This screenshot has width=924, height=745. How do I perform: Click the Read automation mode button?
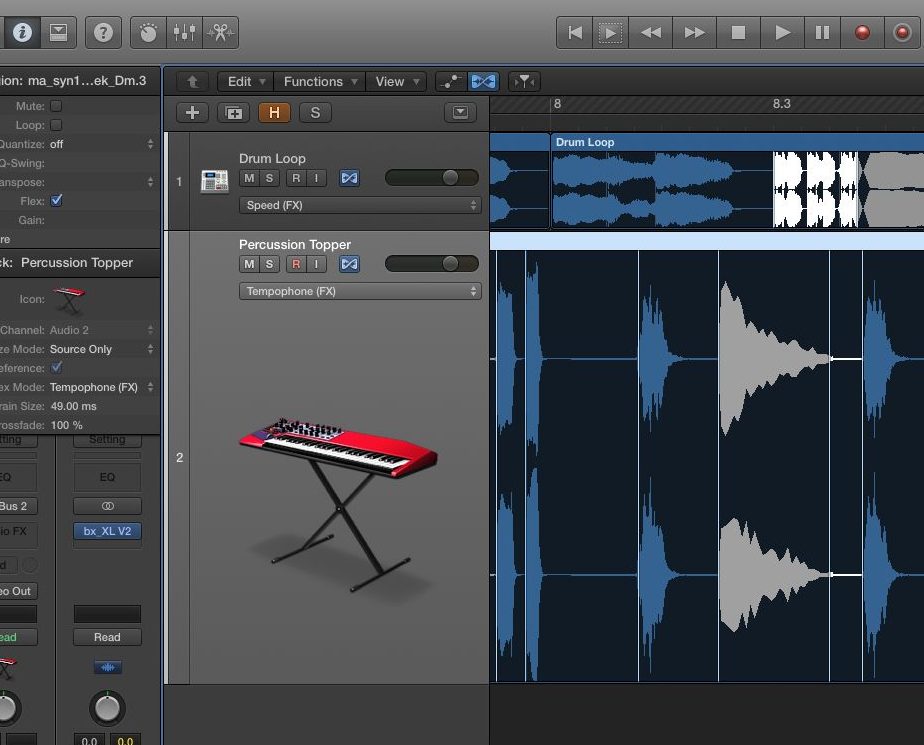tap(107, 637)
